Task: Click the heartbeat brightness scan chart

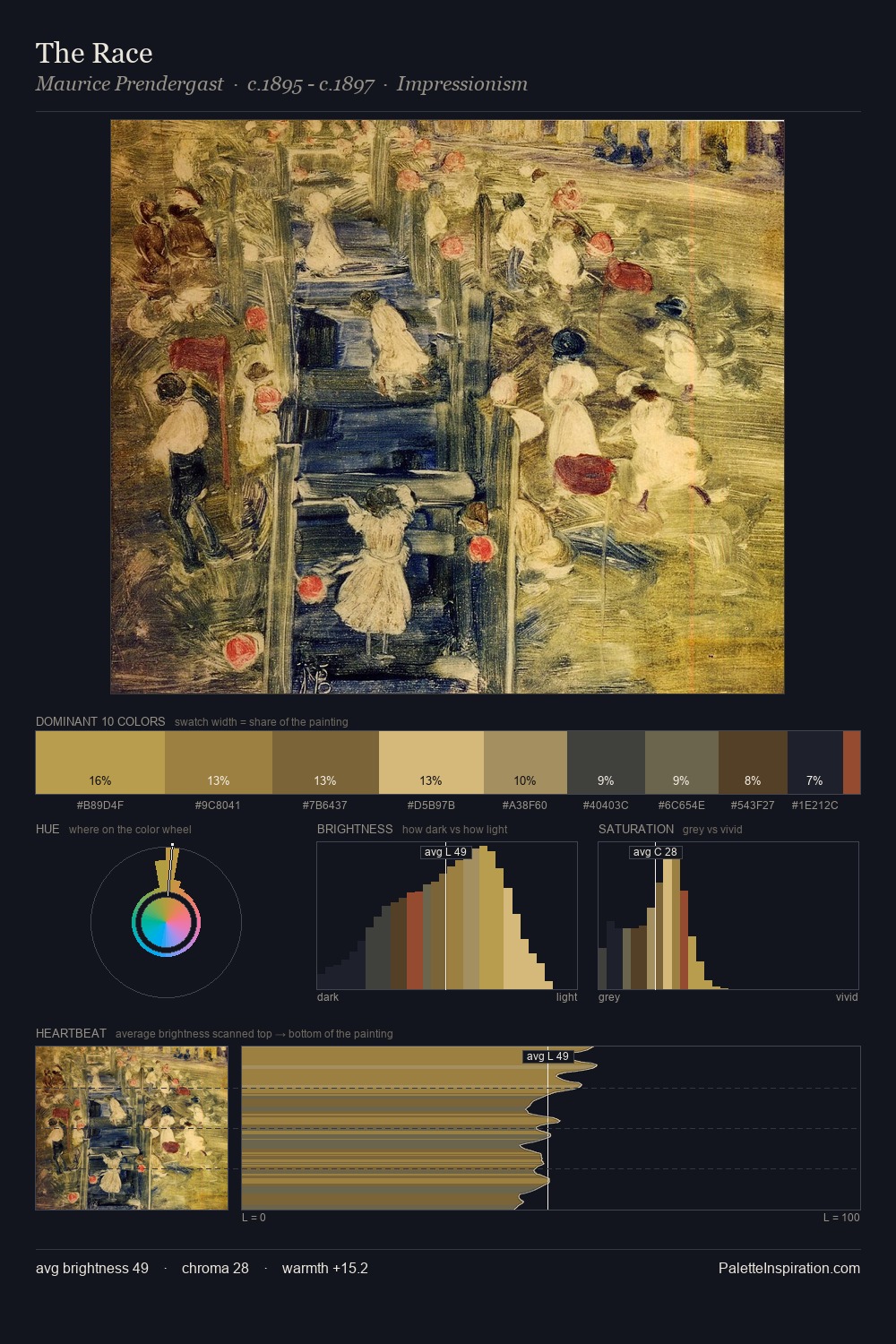Action: [551, 1128]
